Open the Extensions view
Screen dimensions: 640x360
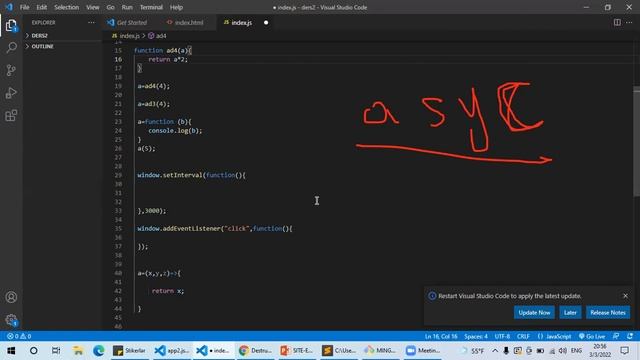tap(11, 116)
